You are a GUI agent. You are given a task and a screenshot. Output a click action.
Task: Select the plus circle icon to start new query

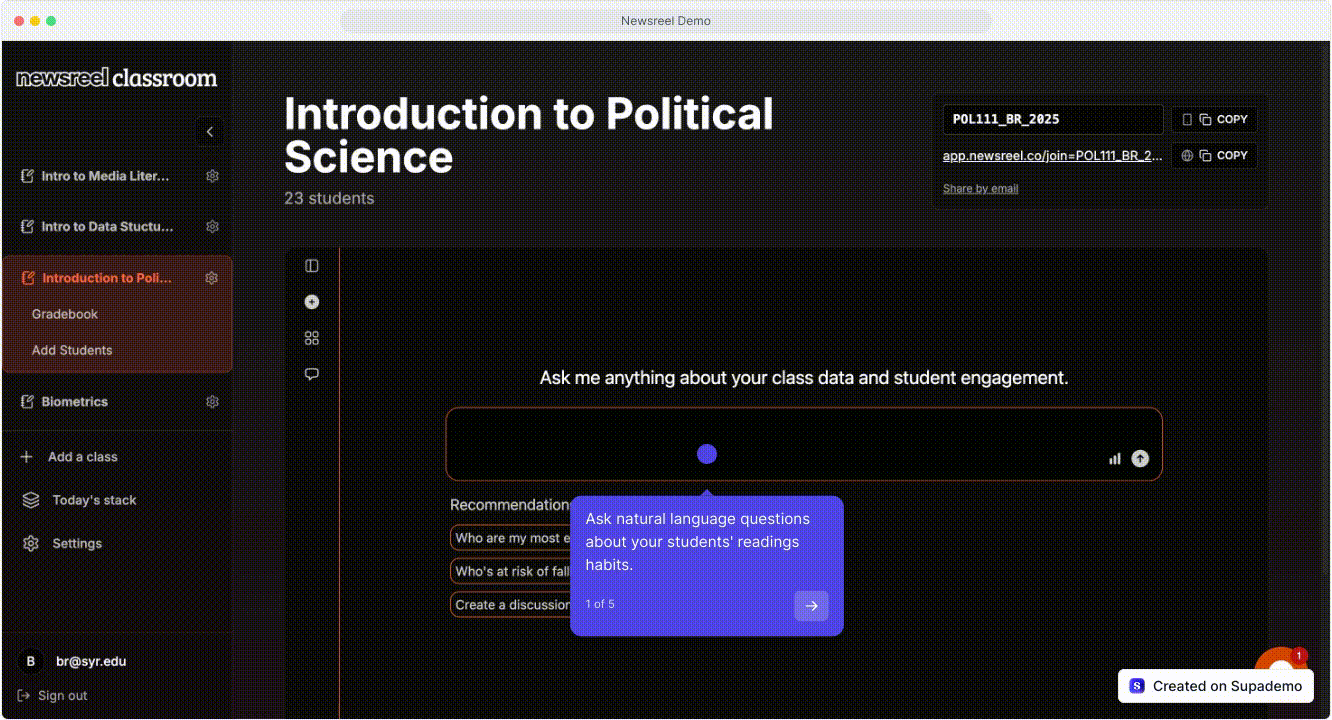pyautogui.click(x=311, y=301)
